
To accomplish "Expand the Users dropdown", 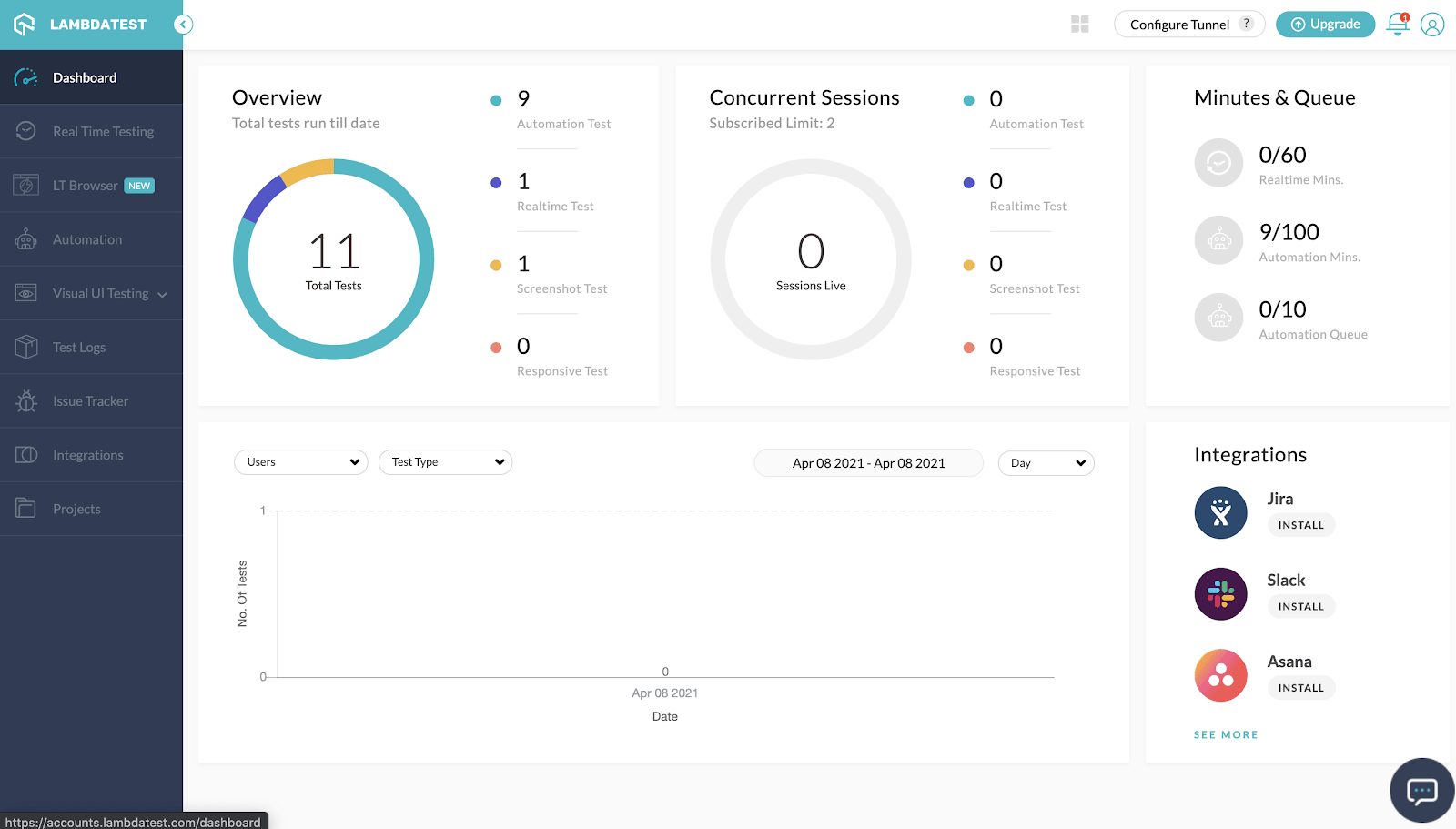I will (301, 462).
